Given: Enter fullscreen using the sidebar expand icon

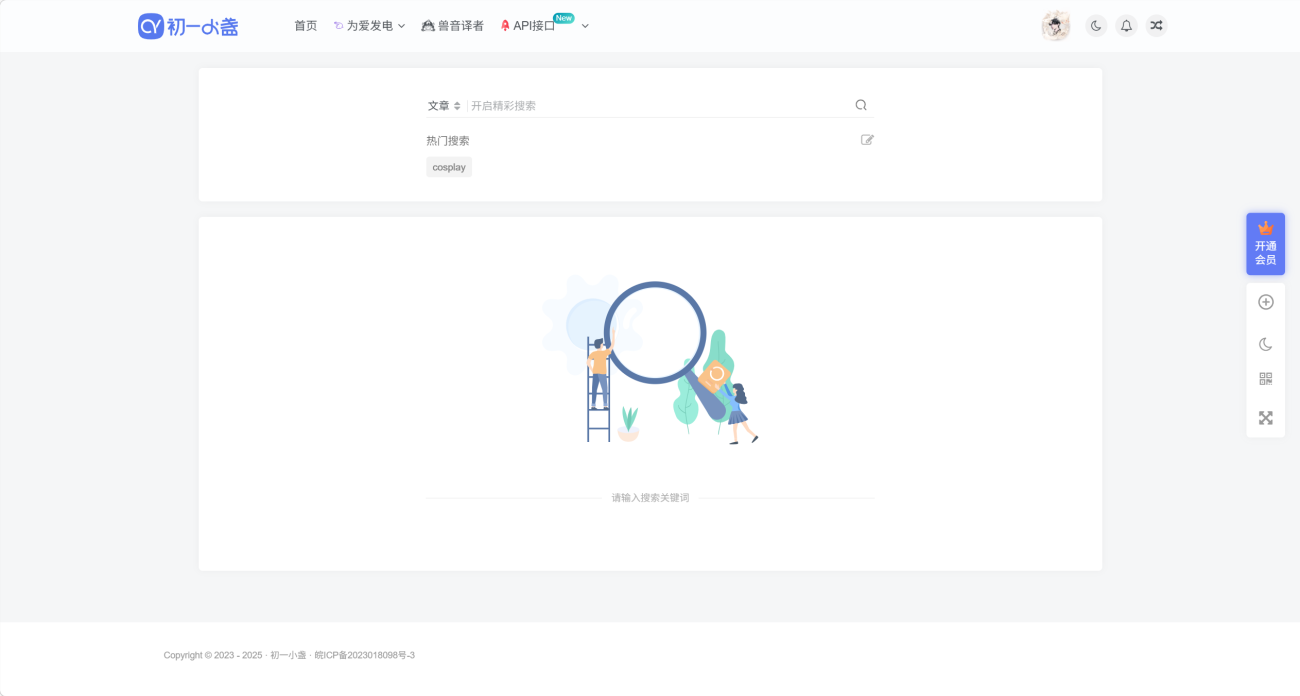Looking at the screenshot, I should pyautogui.click(x=1265, y=418).
